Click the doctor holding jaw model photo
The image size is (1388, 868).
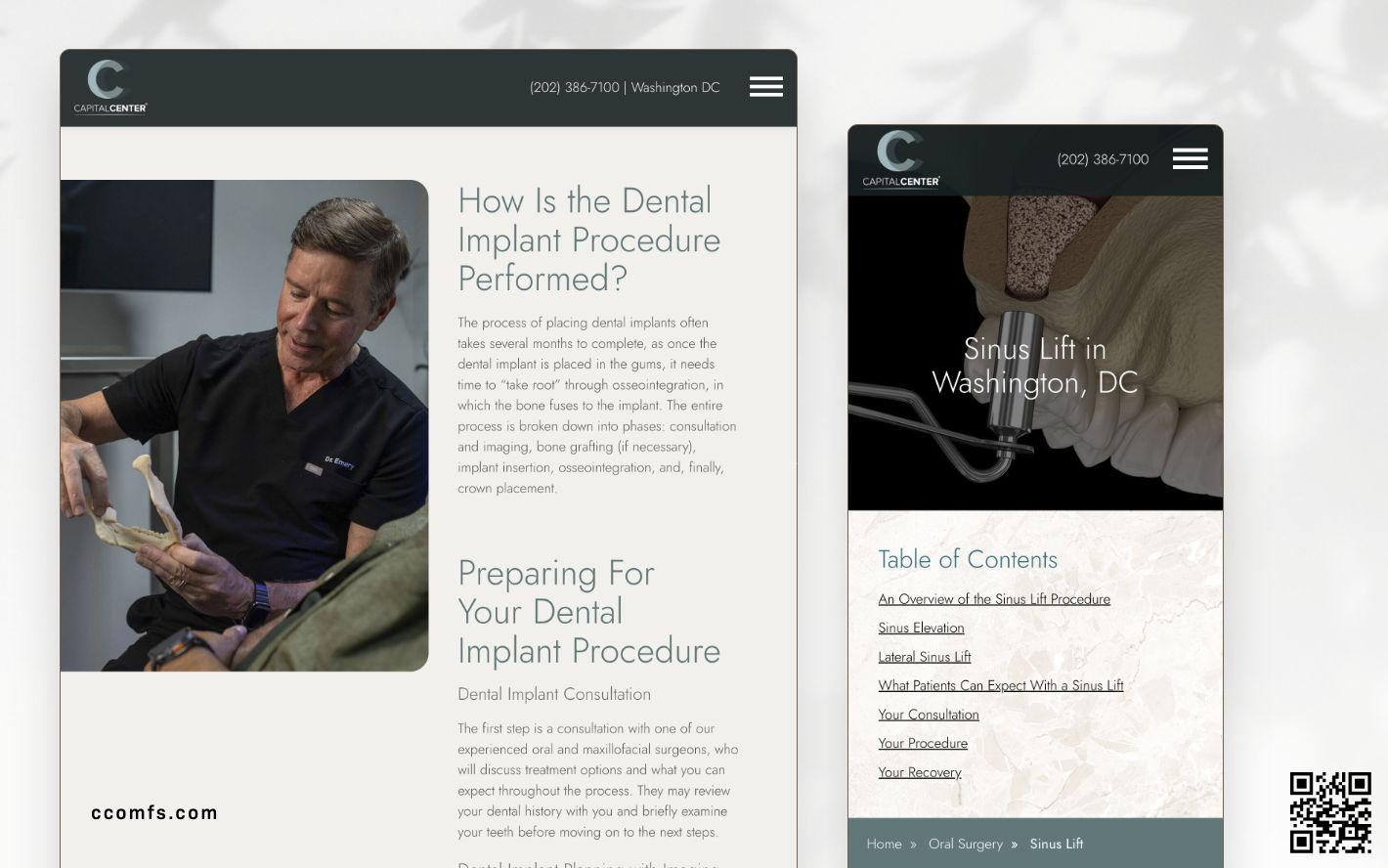pos(243,425)
